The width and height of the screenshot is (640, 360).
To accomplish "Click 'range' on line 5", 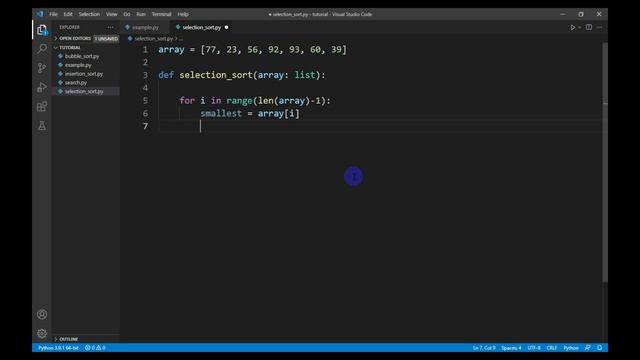I will (239, 101).
